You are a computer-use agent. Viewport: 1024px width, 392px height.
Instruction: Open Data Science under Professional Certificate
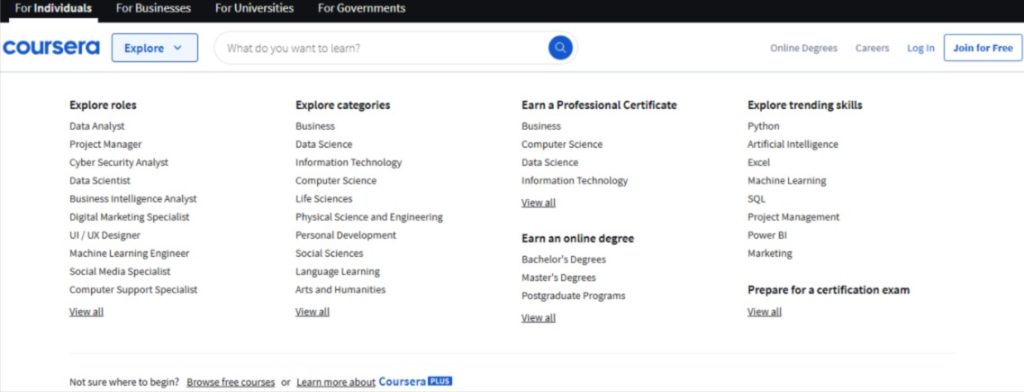coord(549,163)
